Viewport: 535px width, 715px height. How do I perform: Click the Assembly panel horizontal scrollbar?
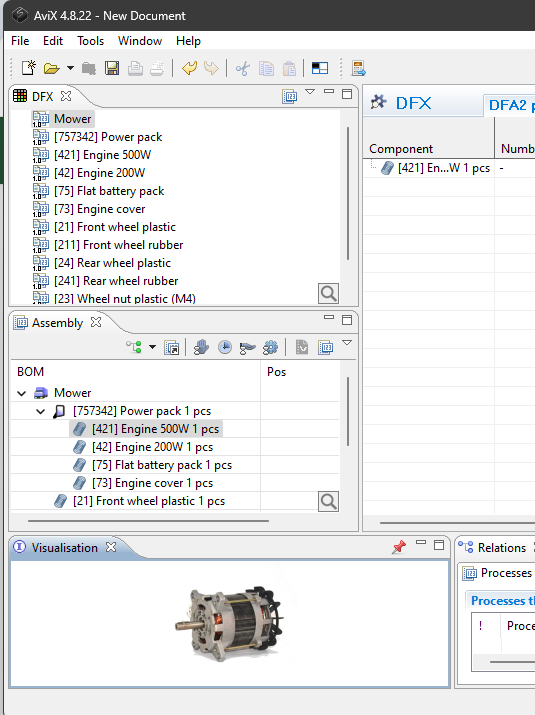coord(148,521)
